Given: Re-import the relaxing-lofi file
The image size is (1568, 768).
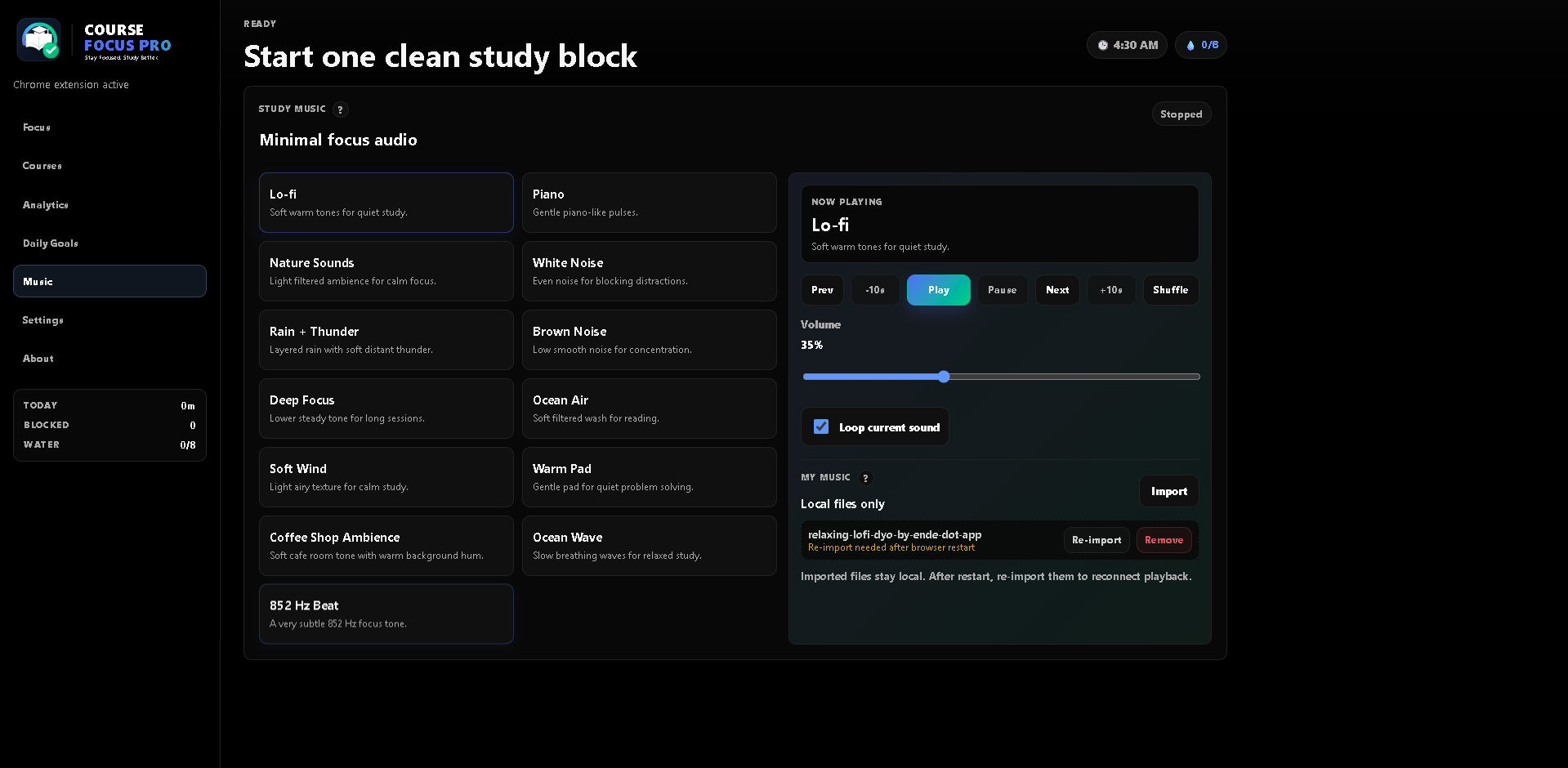Looking at the screenshot, I should (1097, 540).
